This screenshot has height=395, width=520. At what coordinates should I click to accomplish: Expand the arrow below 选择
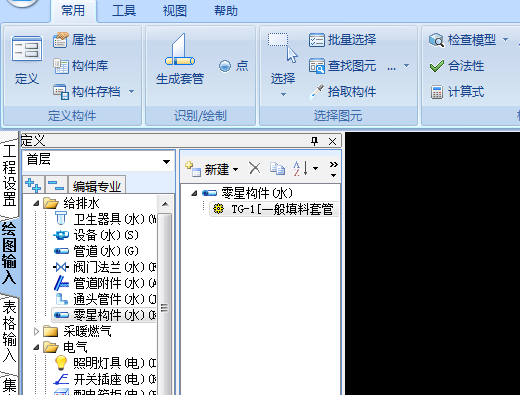283,95
